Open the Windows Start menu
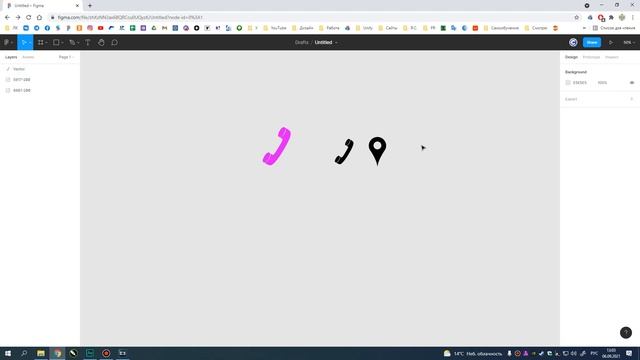640x360 pixels. (8, 353)
